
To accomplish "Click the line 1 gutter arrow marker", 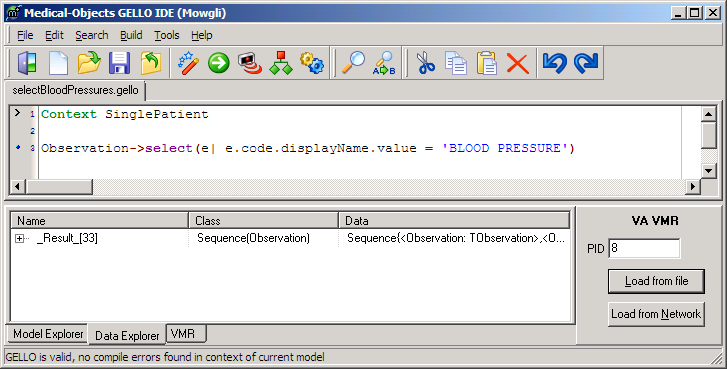I will coord(17,113).
